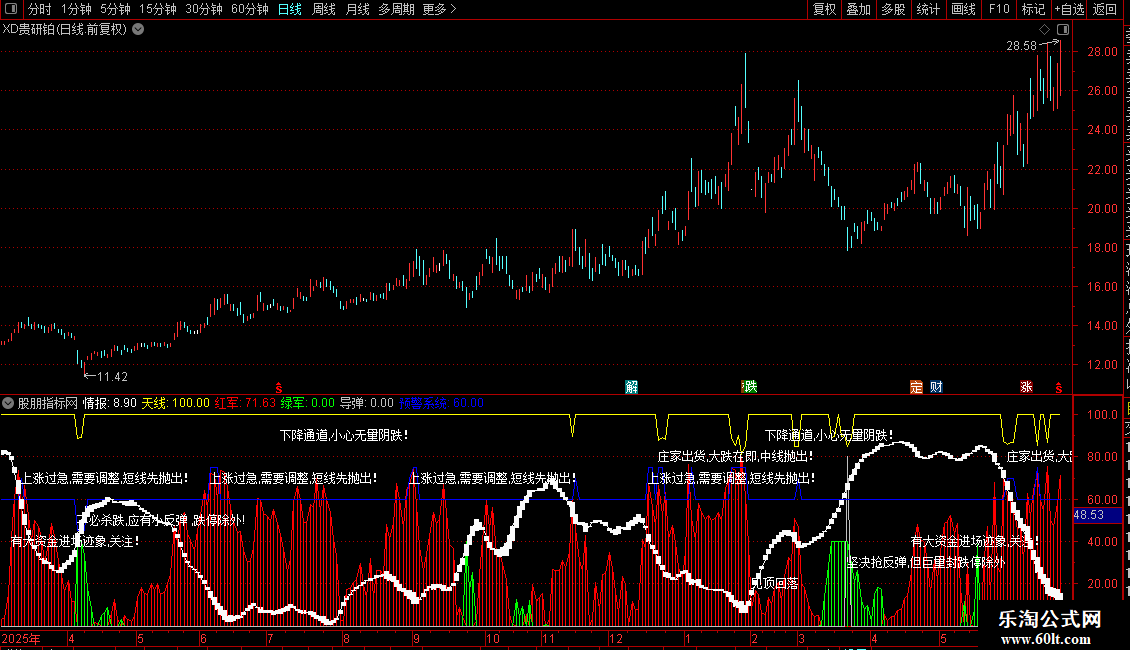1130x650 pixels.
Task: Open the 统计 statistics tool
Action: [928, 9]
